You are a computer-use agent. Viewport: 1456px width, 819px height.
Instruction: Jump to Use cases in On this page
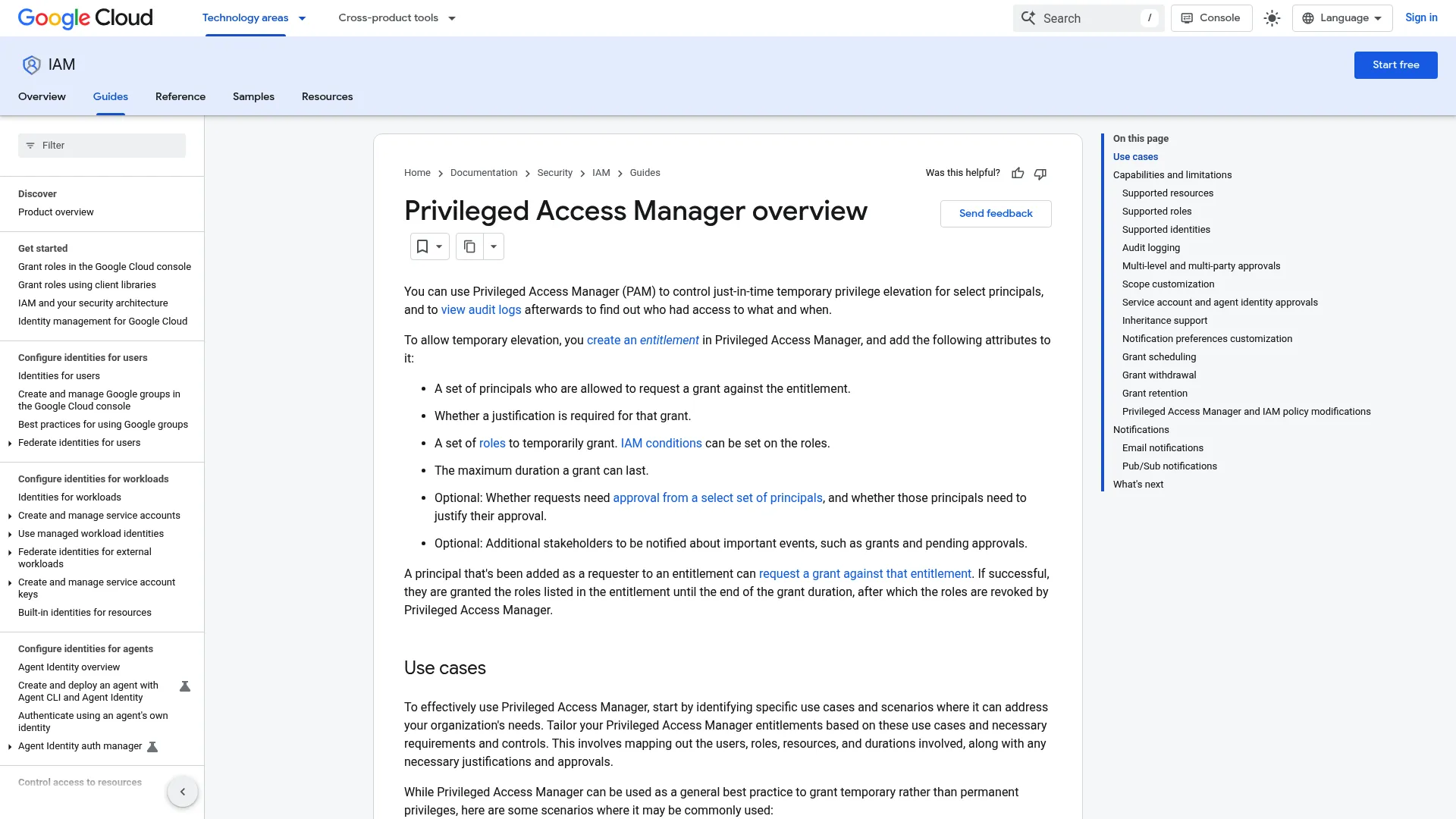tap(1135, 157)
